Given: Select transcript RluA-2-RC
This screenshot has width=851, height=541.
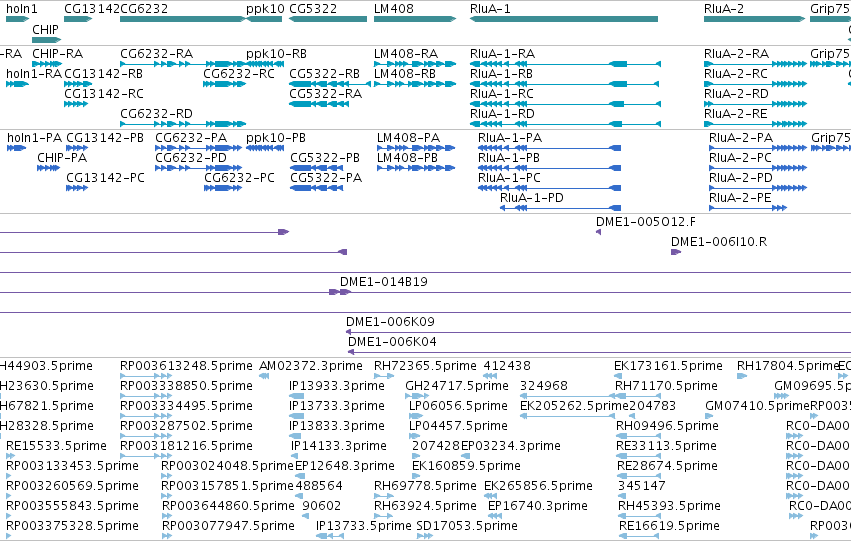Looking at the screenshot, I should (755, 84).
